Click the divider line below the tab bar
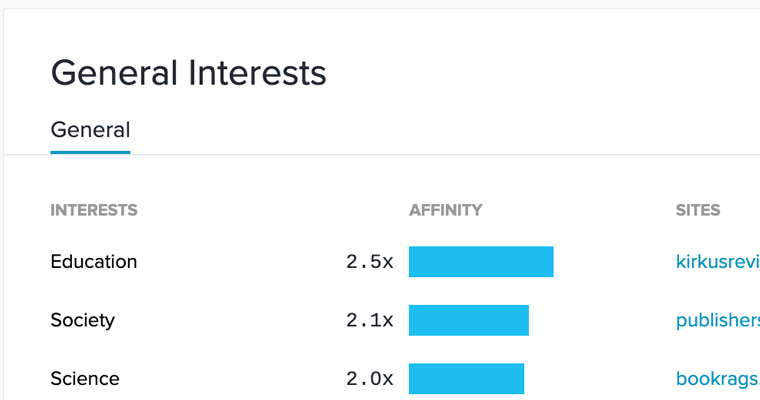 [x=400, y=155]
